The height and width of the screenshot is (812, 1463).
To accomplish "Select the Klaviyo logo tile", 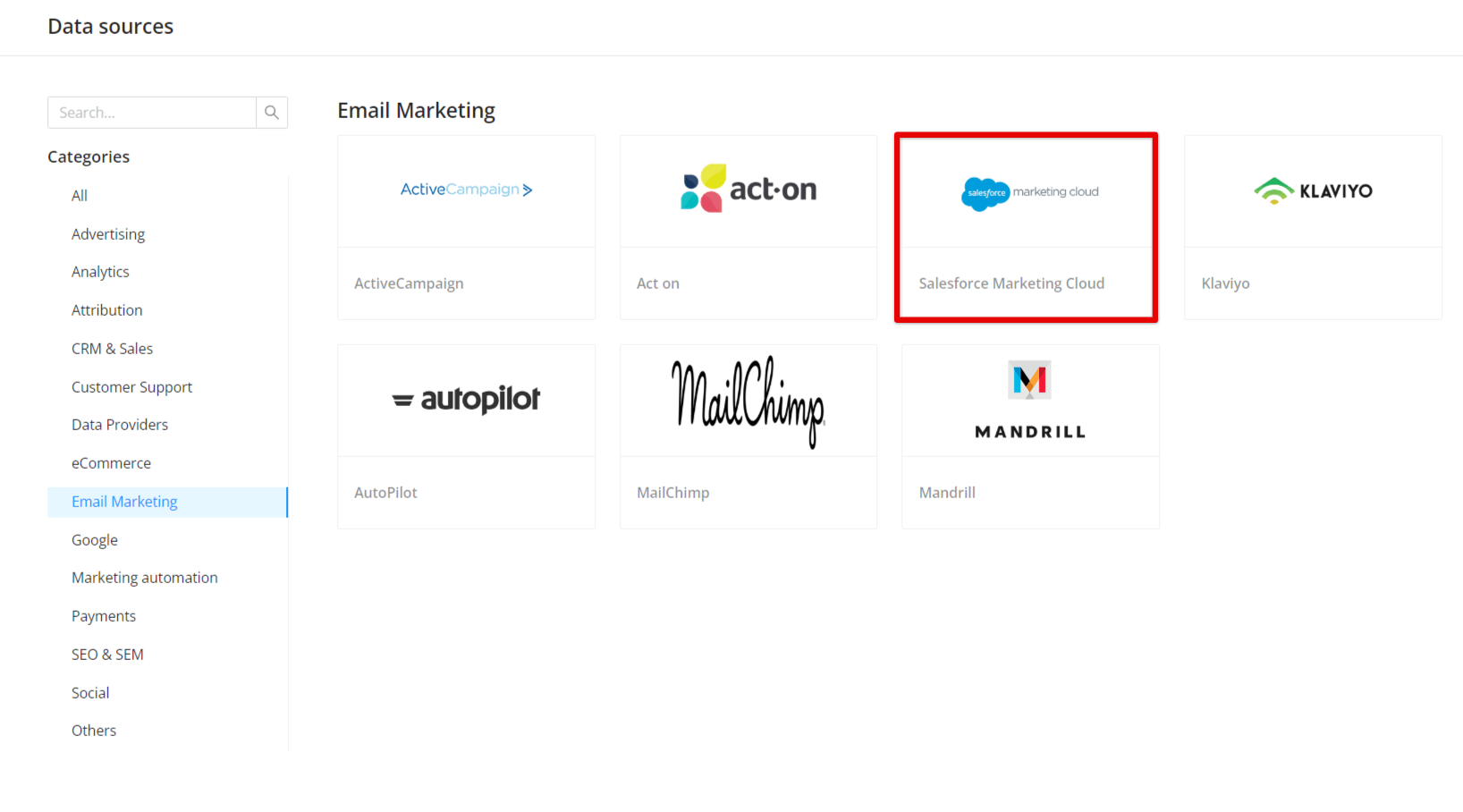I will click(x=1312, y=190).
